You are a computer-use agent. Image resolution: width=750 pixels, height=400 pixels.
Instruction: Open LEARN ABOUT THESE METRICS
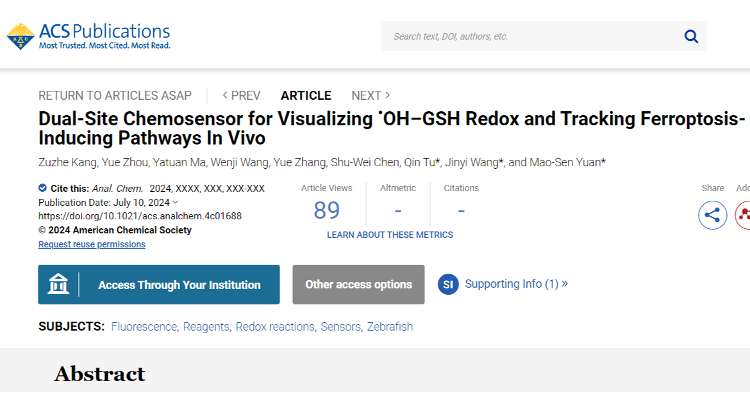(x=390, y=235)
